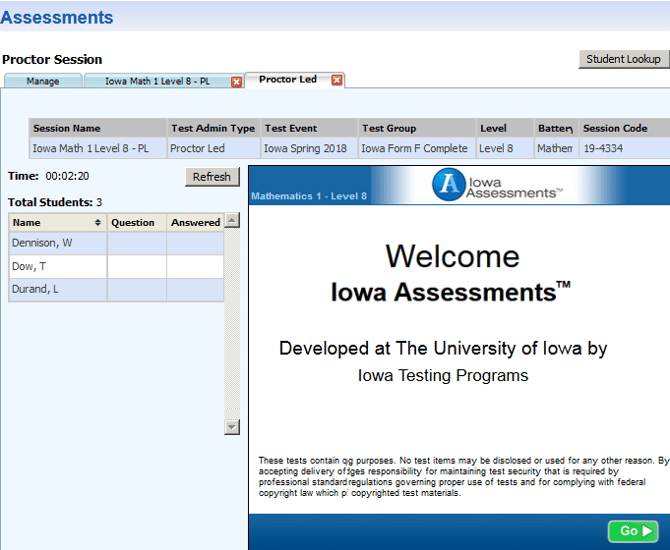Click the Test Event column header

(x=309, y=128)
